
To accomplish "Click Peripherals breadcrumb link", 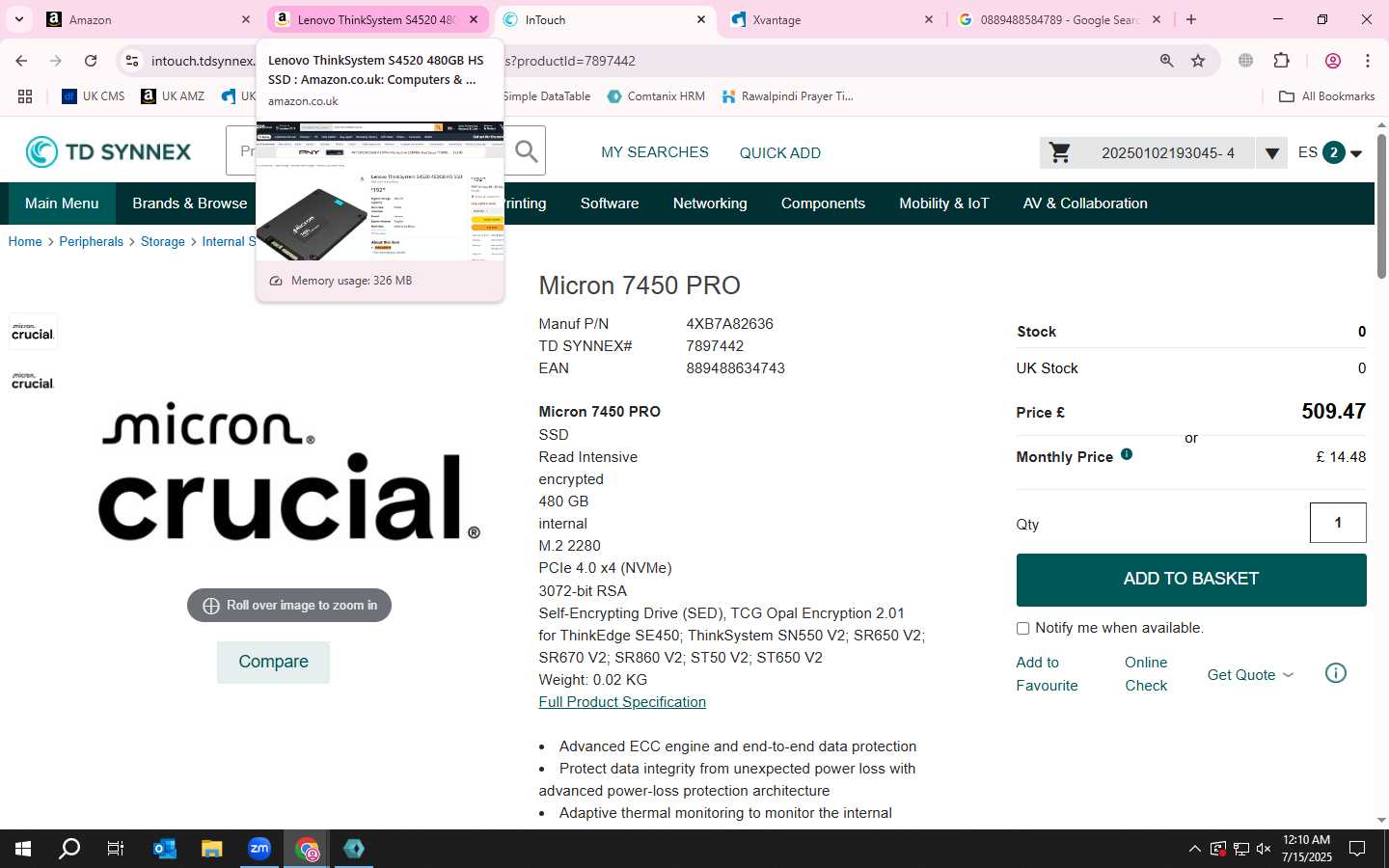I will pyautogui.click(x=92, y=241).
